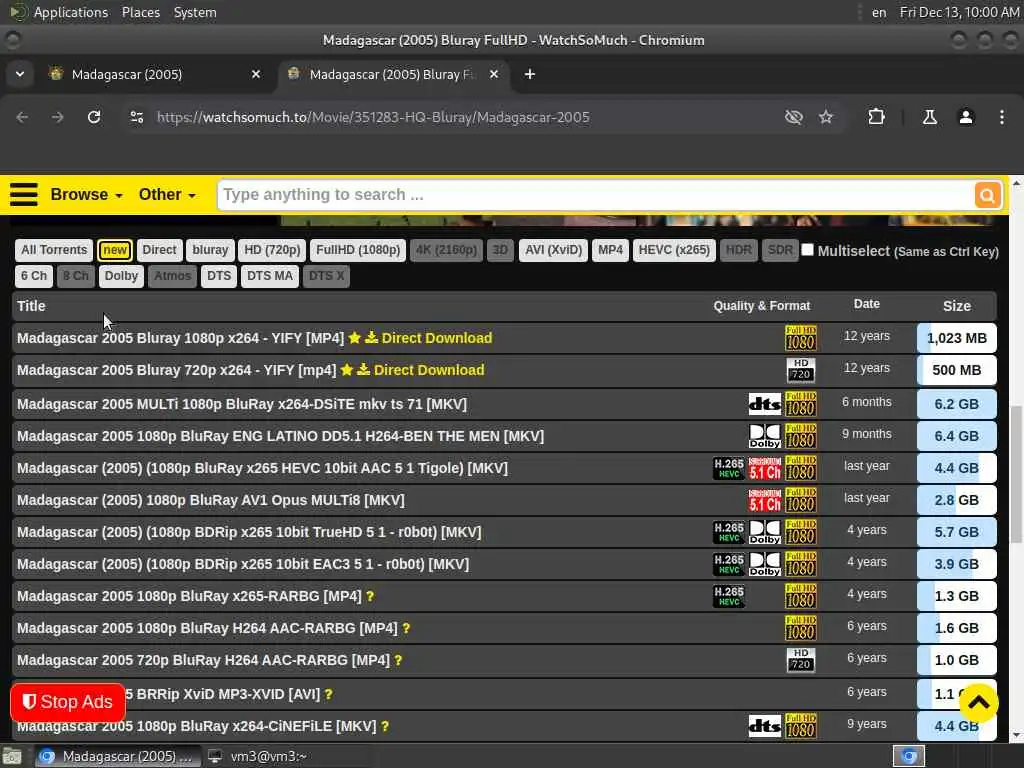The height and width of the screenshot is (768, 1024).
Task: Go forward with the browser forward arrow
Action: (x=57, y=117)
